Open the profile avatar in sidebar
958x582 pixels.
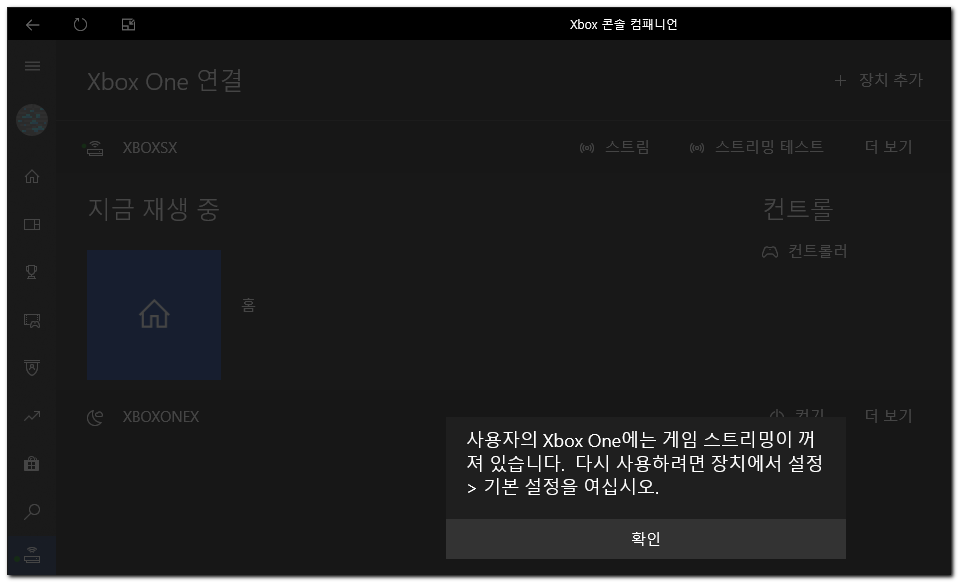[32, 120]
